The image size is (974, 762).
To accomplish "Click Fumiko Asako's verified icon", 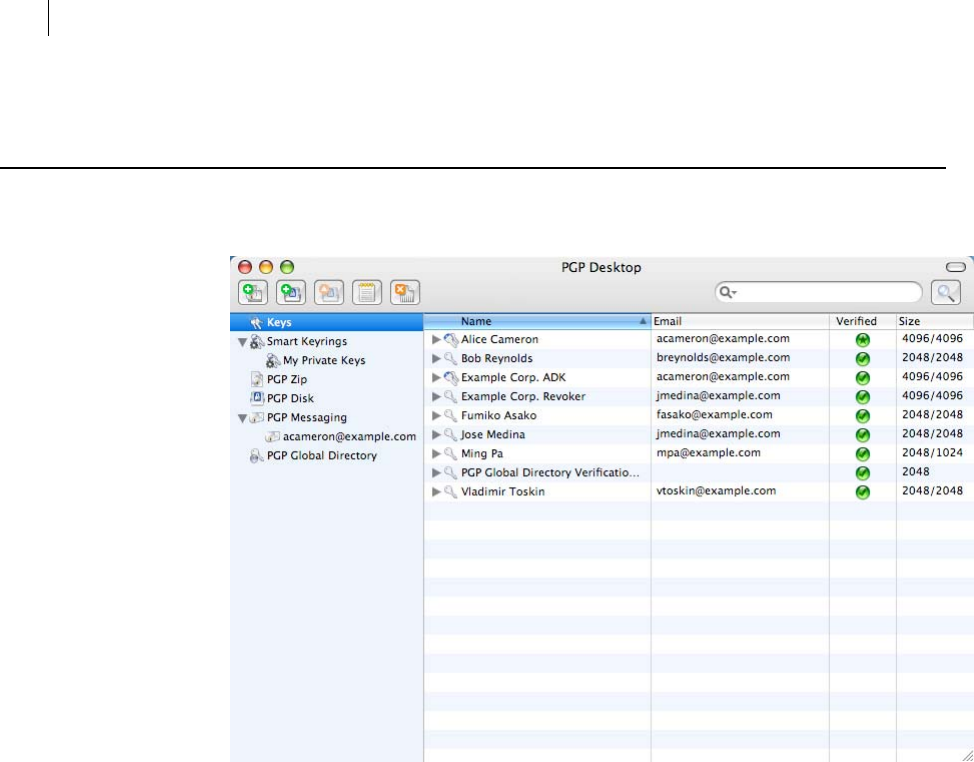I will [x=862, y=416].
